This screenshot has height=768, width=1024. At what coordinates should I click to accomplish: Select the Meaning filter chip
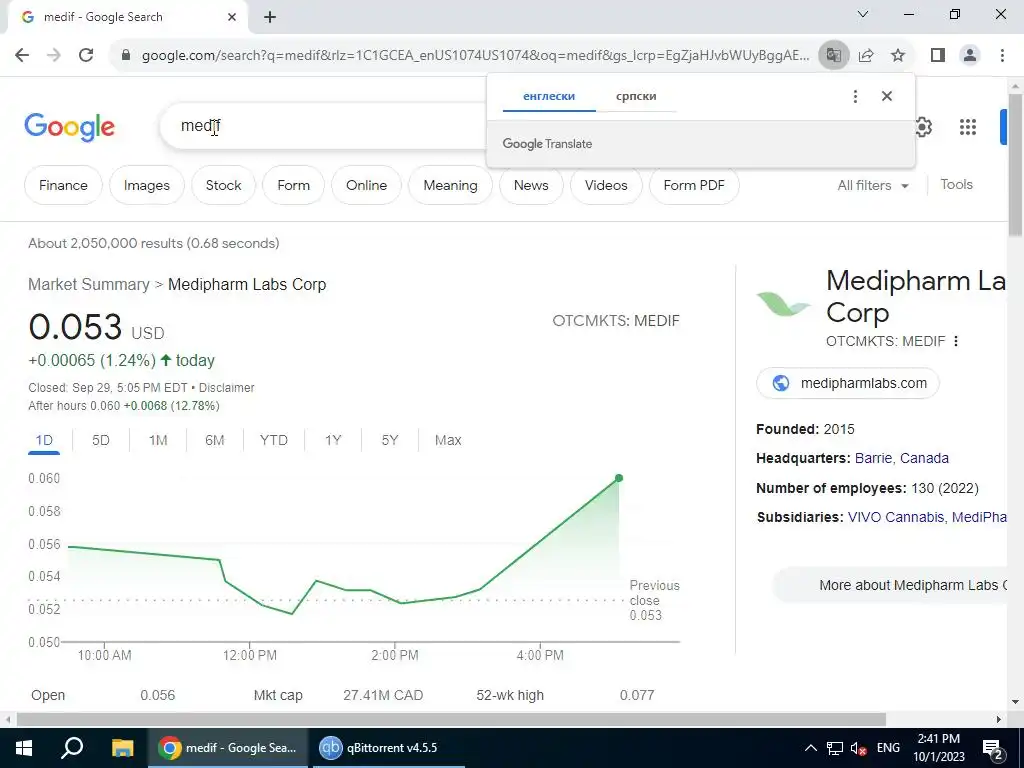pos(450,185)
